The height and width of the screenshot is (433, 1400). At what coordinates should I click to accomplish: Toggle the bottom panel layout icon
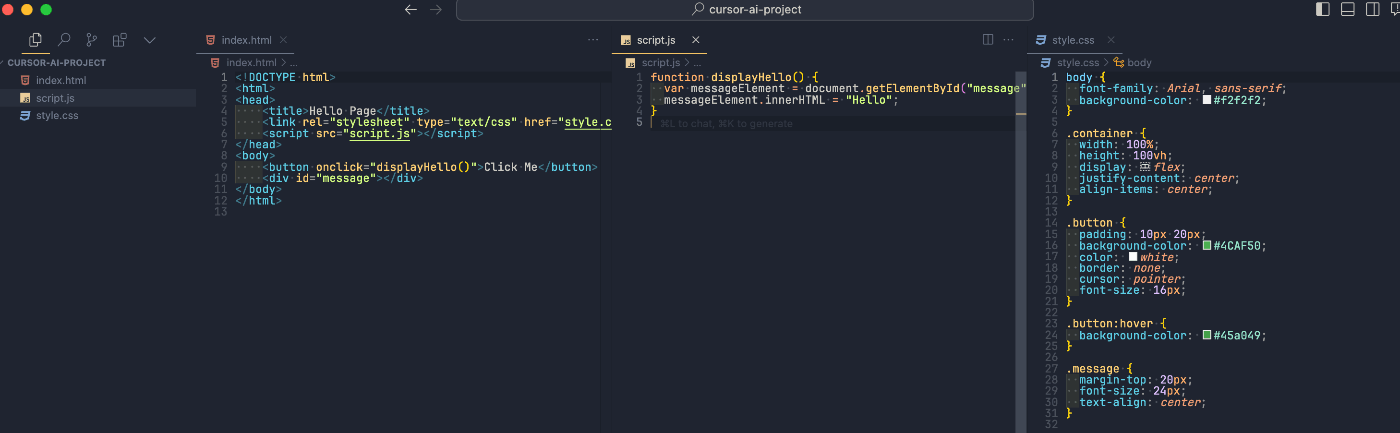[1347, 9]
